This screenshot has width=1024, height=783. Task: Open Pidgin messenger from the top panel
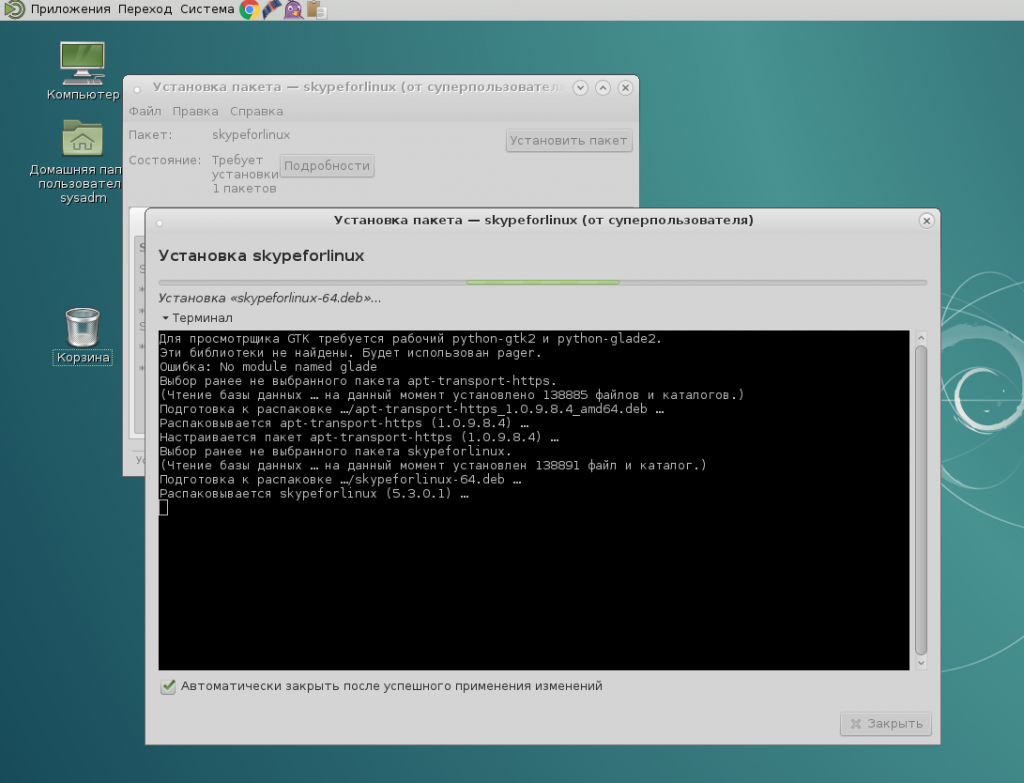click(294, 10)
